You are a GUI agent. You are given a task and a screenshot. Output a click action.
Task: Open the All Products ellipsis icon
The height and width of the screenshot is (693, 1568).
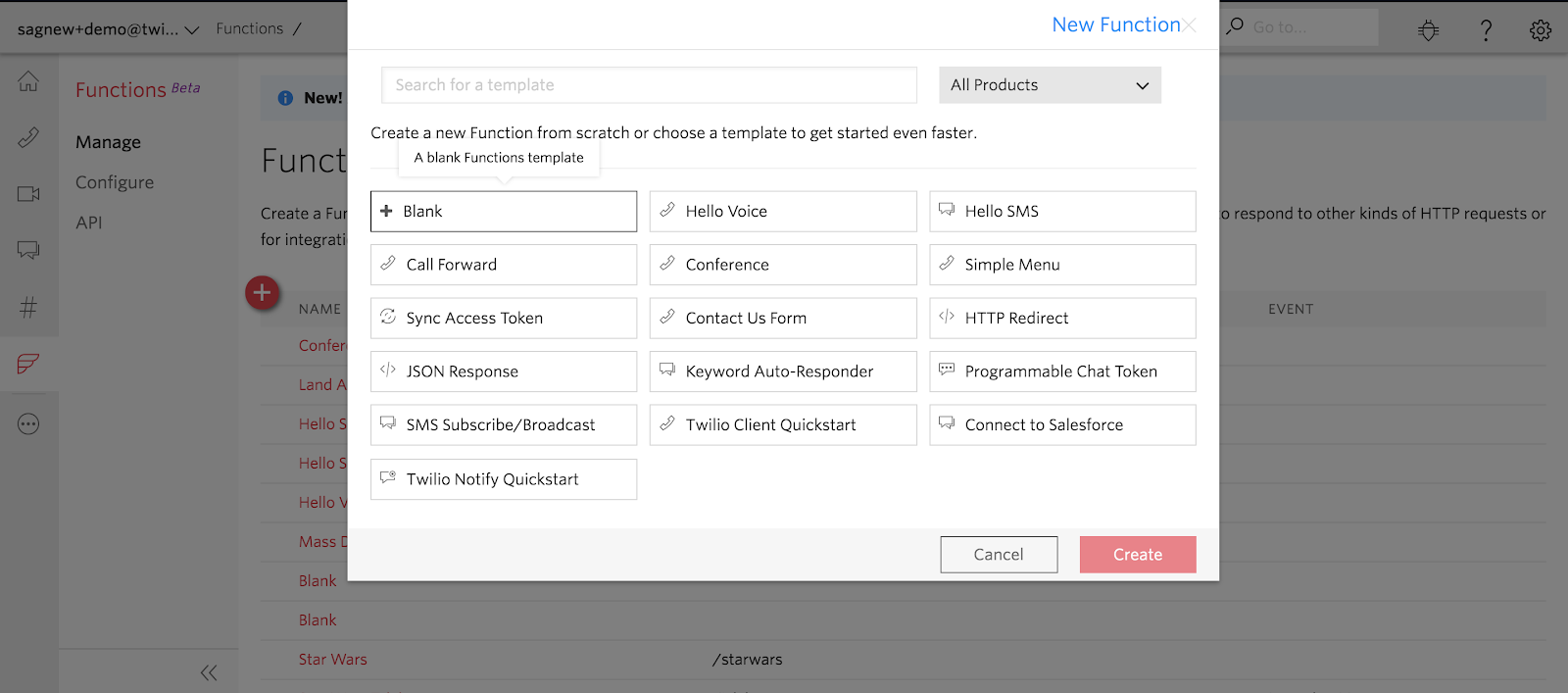click(x=28, y=424)
